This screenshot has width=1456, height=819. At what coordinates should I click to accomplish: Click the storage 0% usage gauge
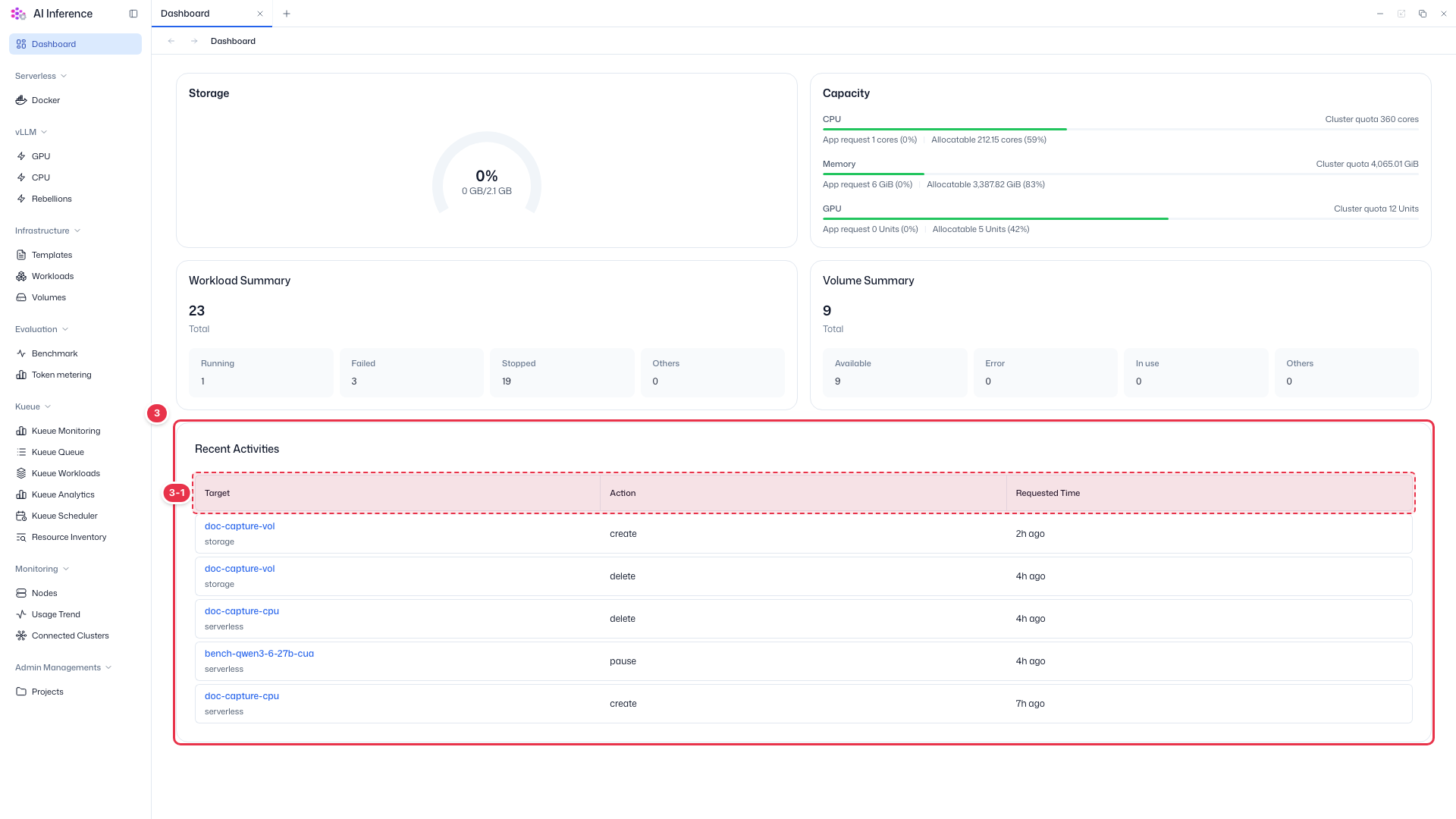487,174
